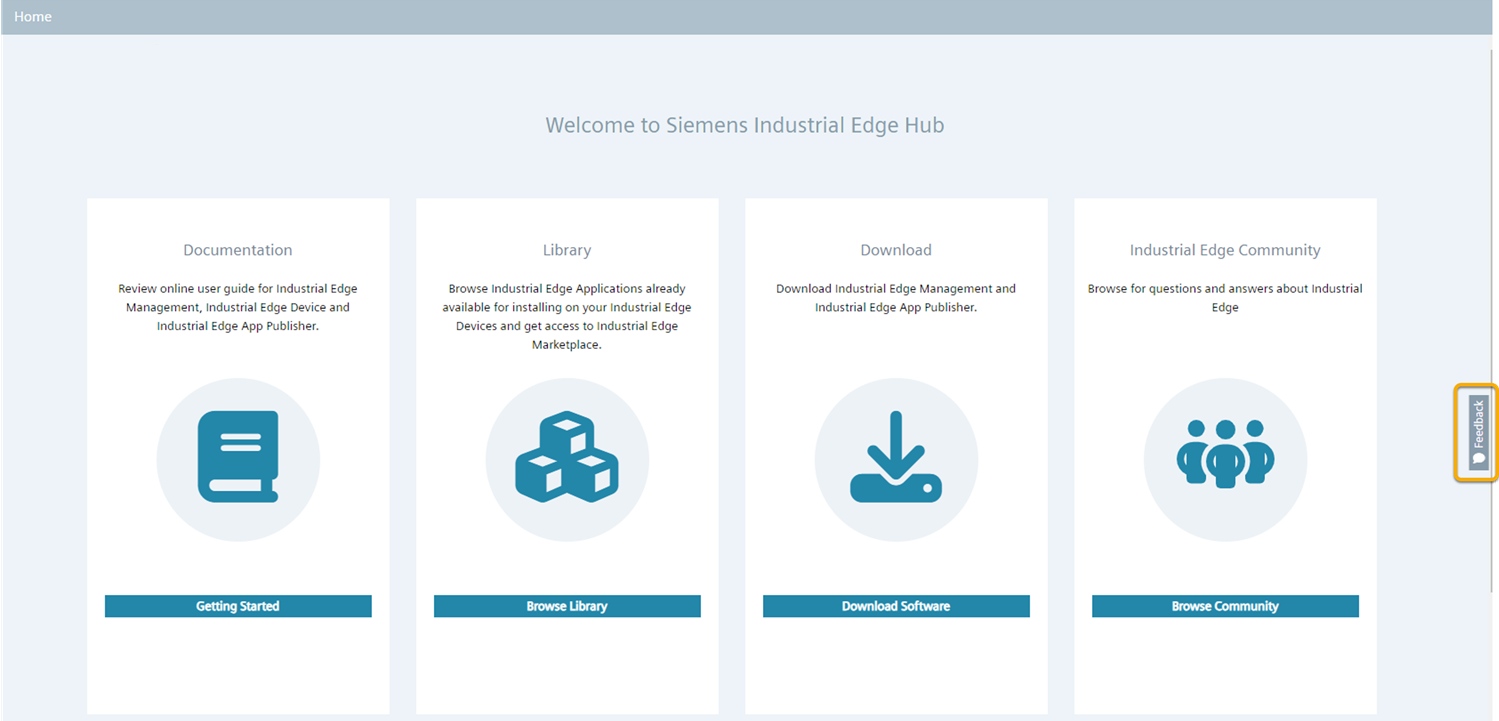Click the Browse Library button
The height and width of the screenshot is (721, 1499).
[x=566, y=605]
